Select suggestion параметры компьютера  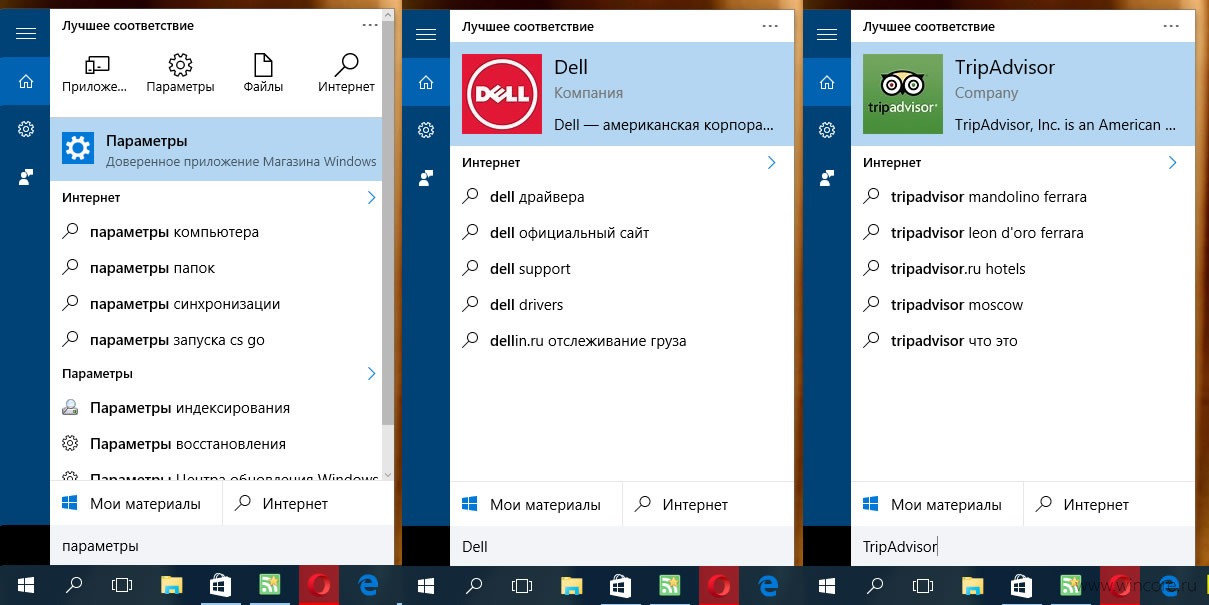[216, 232]
